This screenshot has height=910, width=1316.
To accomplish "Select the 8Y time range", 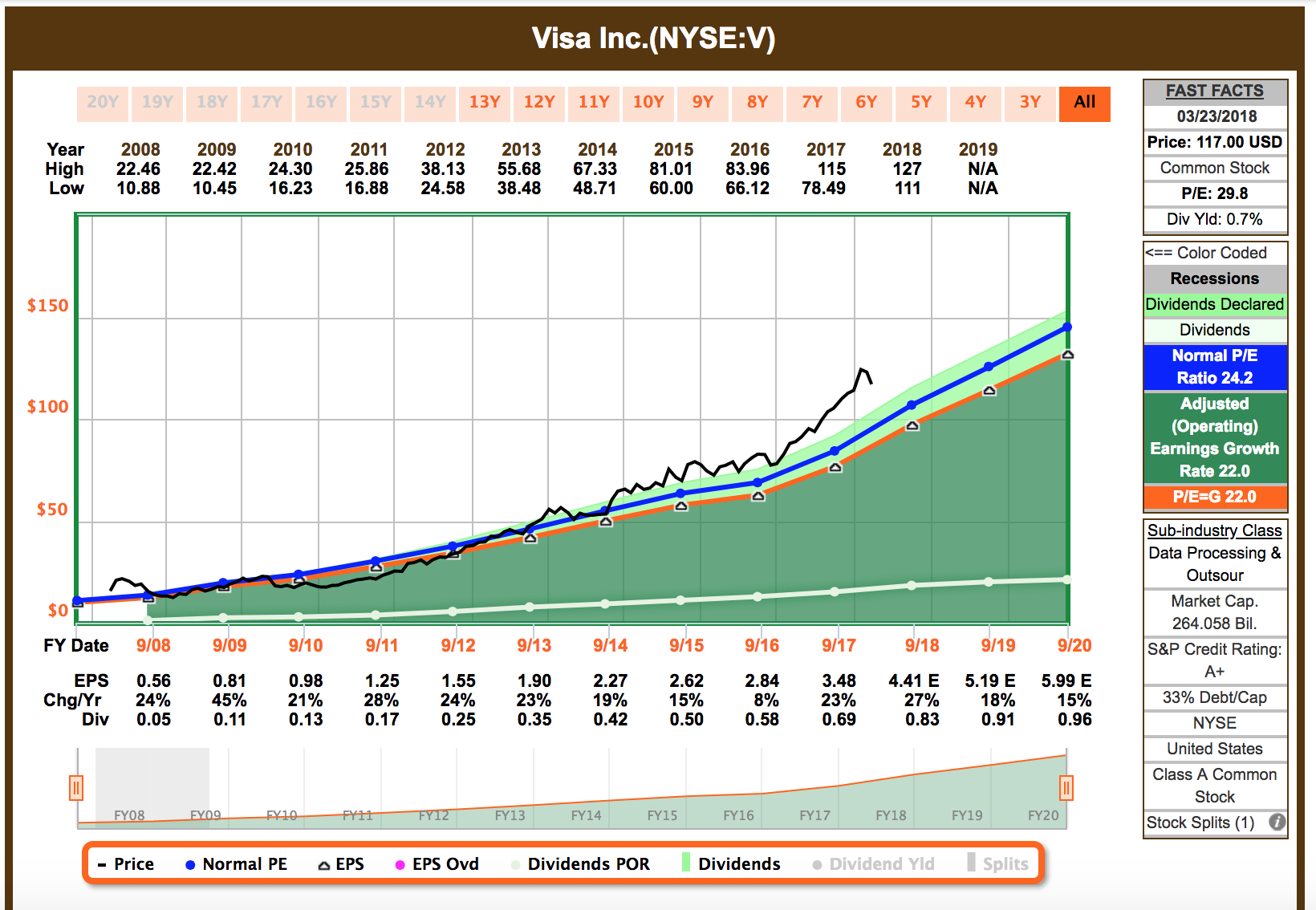I will [758, 104].
